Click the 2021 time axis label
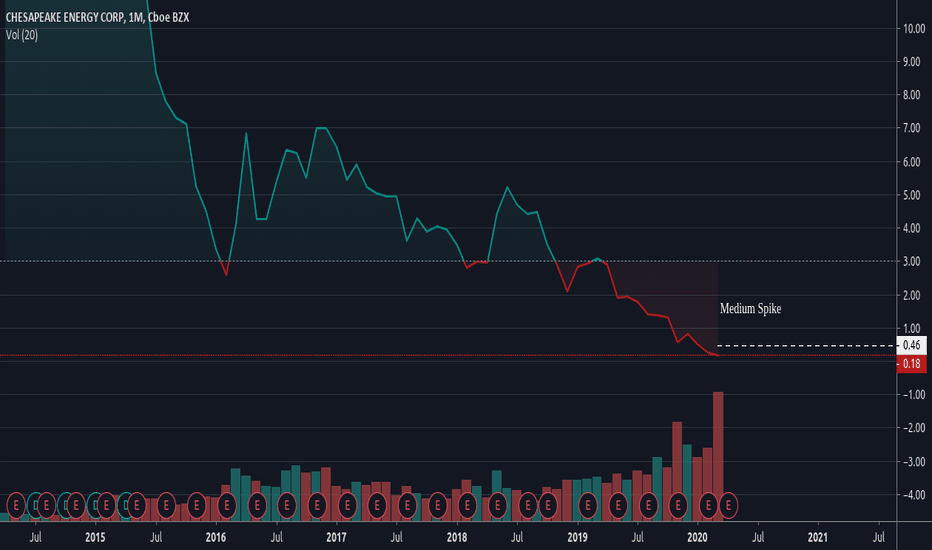The image size is (932, 550). 818,538
